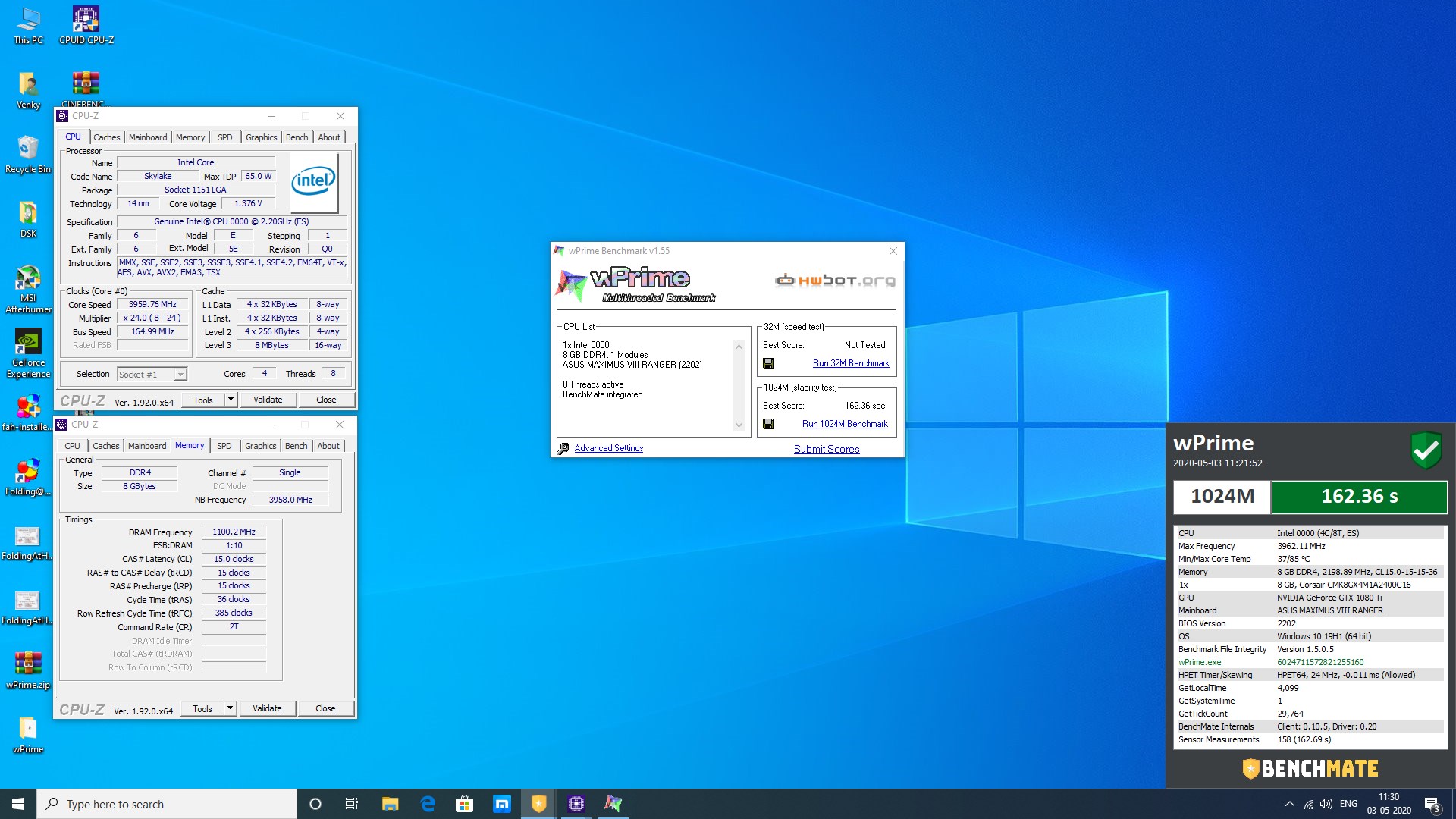Click the volume icon in system tray
Screen dimensions: 1456x819
(x=1326, y=804)
